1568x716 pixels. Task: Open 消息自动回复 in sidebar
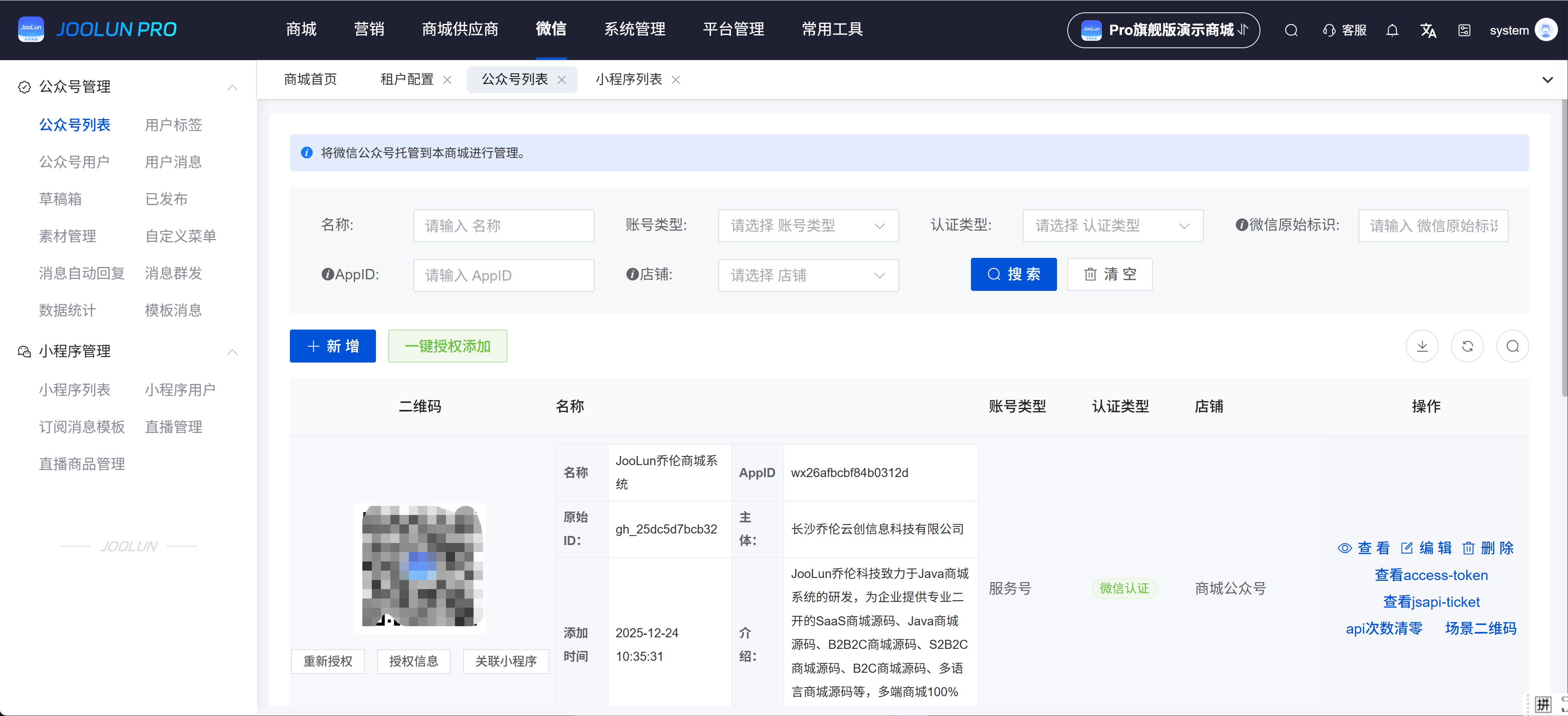(82, 274)
